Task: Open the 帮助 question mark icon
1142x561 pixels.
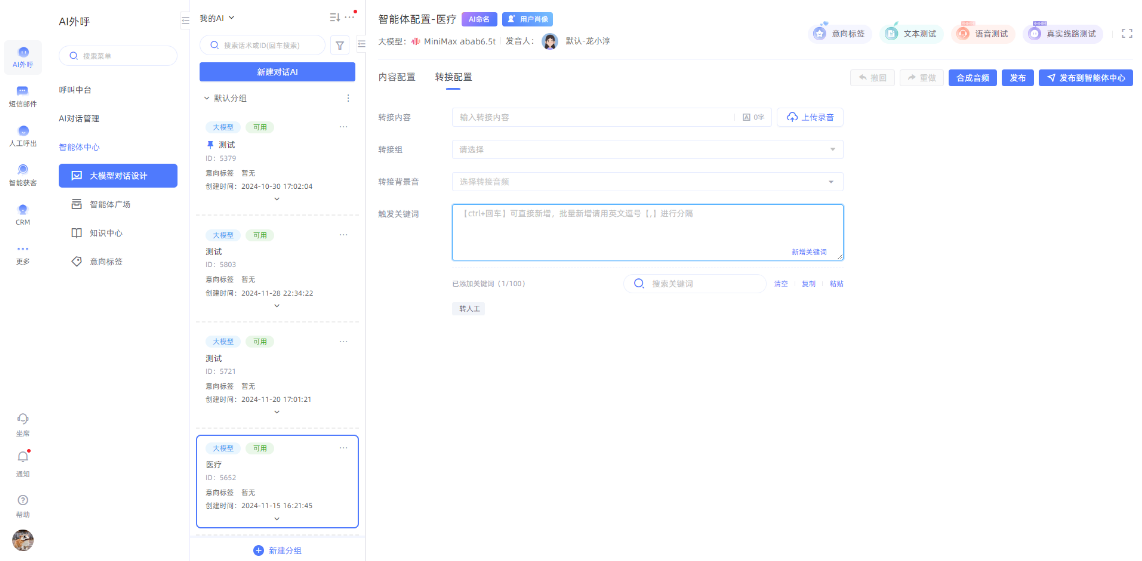Action: [23, 500]
